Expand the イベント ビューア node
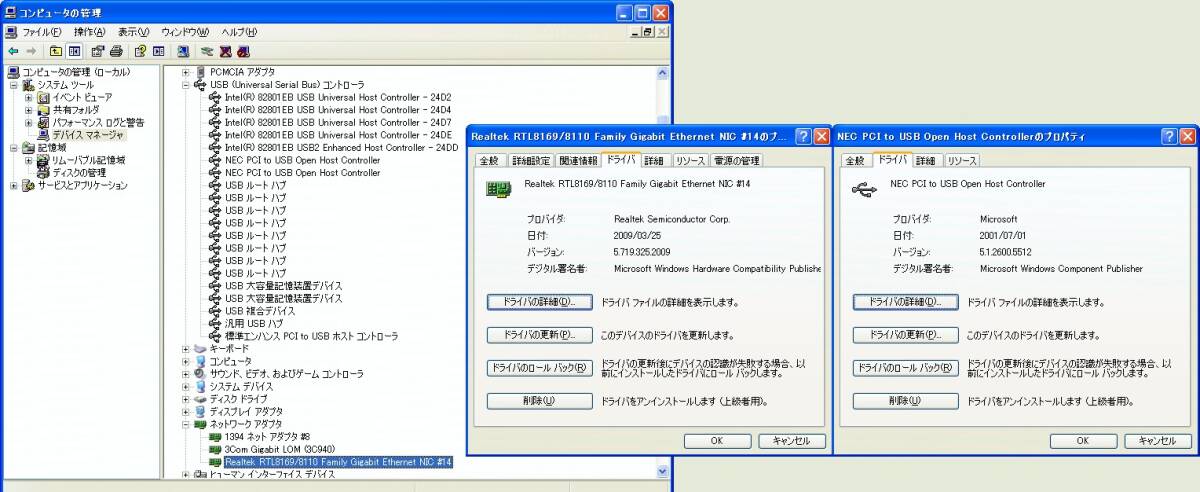 (x=29, y=98)
